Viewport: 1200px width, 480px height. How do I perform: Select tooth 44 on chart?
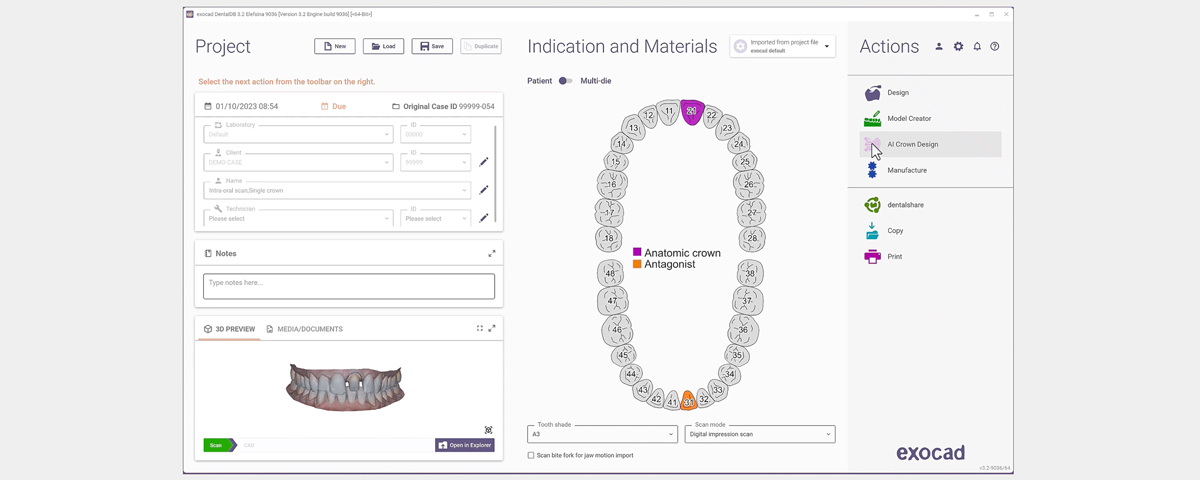tap(631, 374)
